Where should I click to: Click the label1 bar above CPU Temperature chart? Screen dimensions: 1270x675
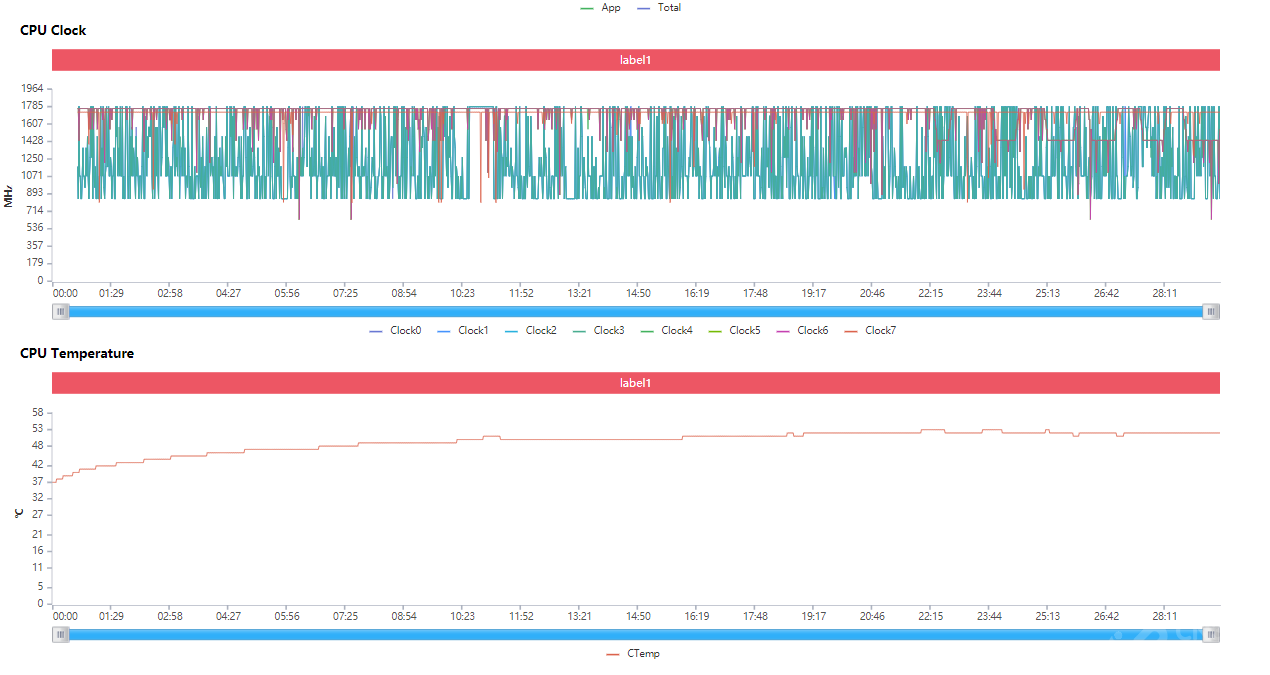[x=635, y=383]
